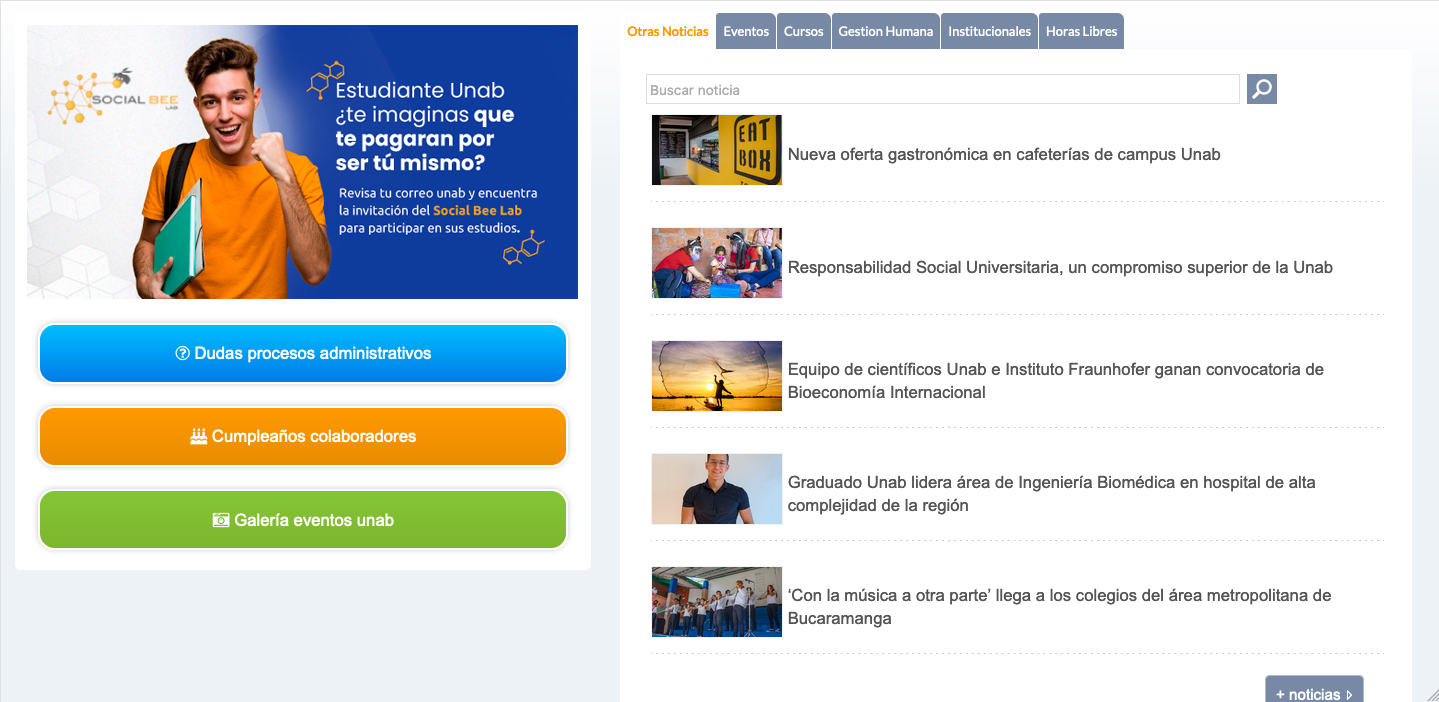Open the Gestion Humana tab
Screen dimensions: 1439x702
(x=885, y=31)
